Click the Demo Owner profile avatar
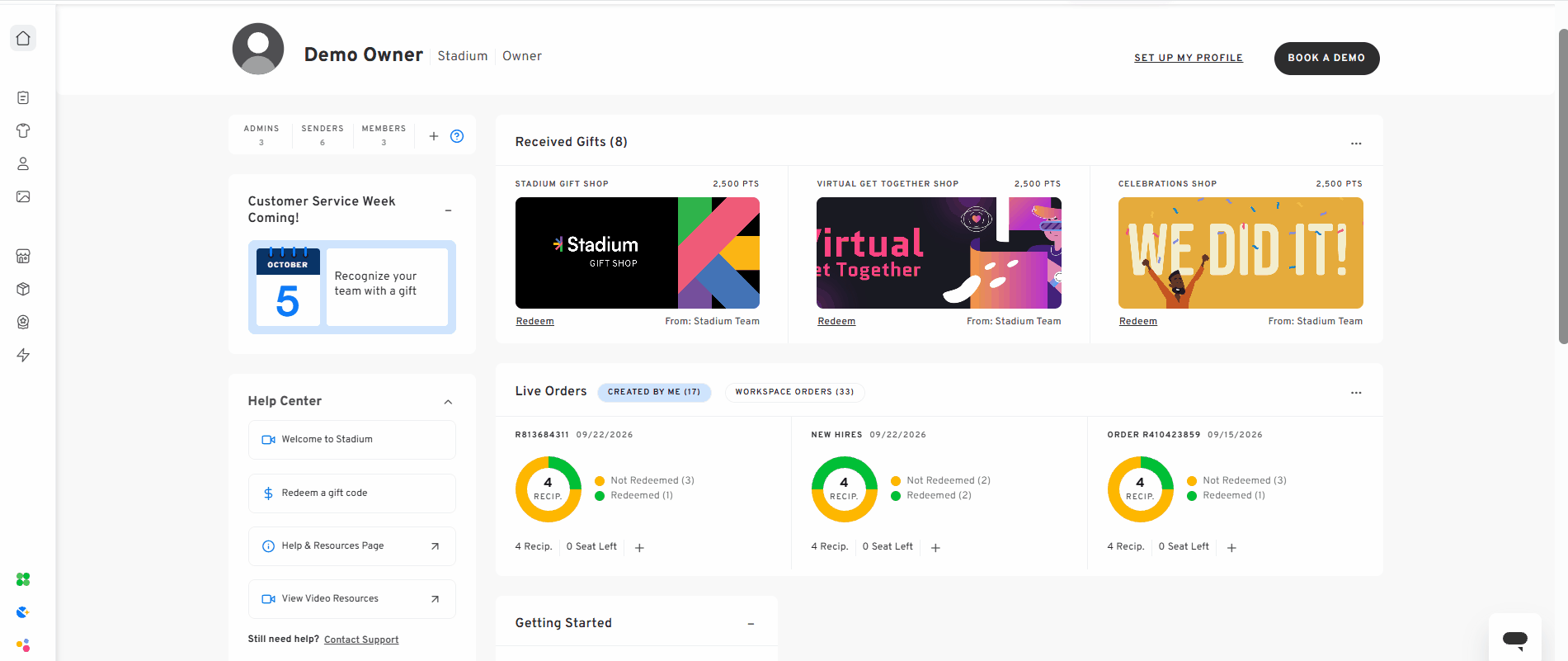This screenshot has width=1568, height=661. pos(258,49)
